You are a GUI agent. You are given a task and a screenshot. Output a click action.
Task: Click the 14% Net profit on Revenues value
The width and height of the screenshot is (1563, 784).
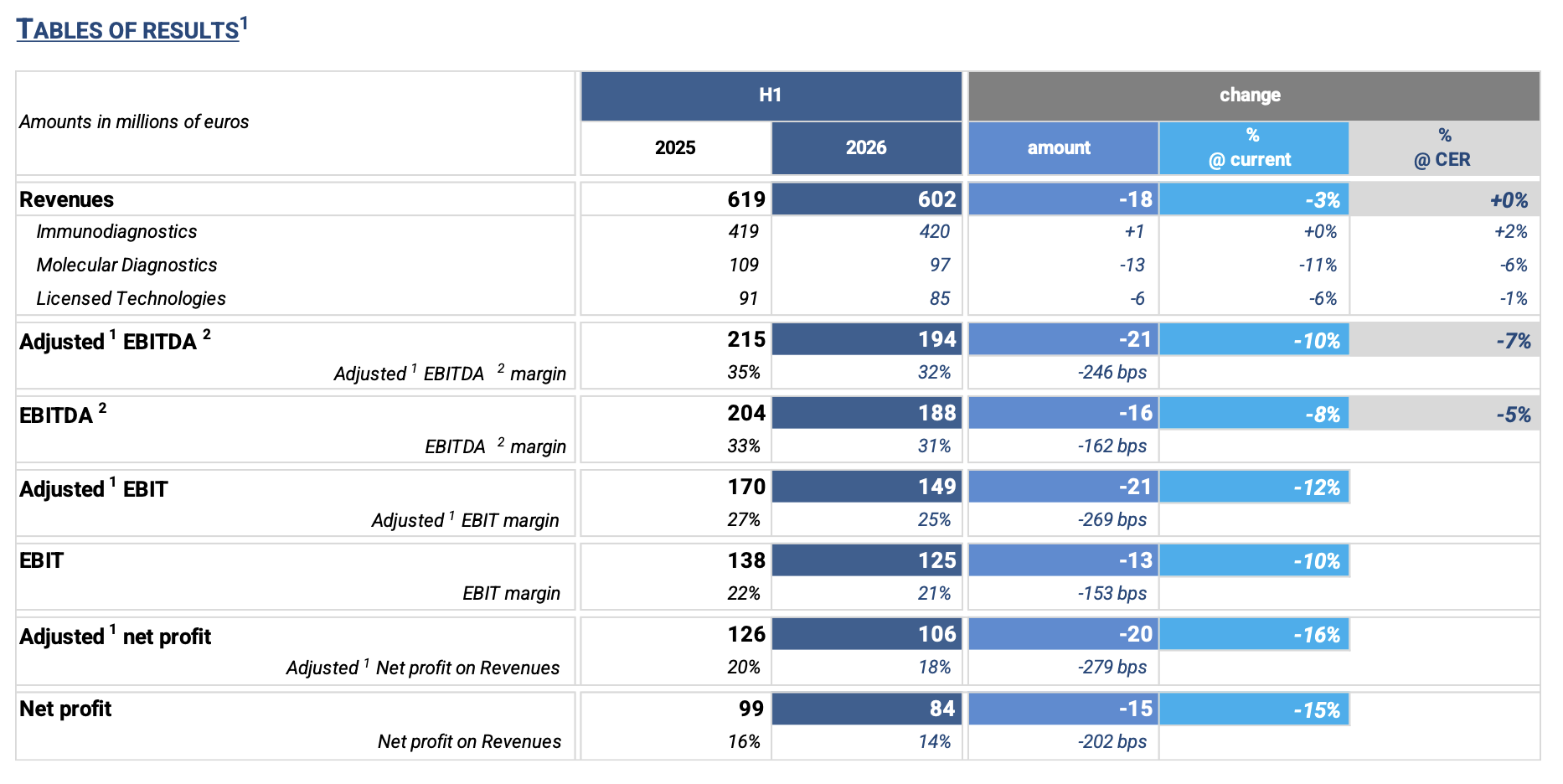935,742
